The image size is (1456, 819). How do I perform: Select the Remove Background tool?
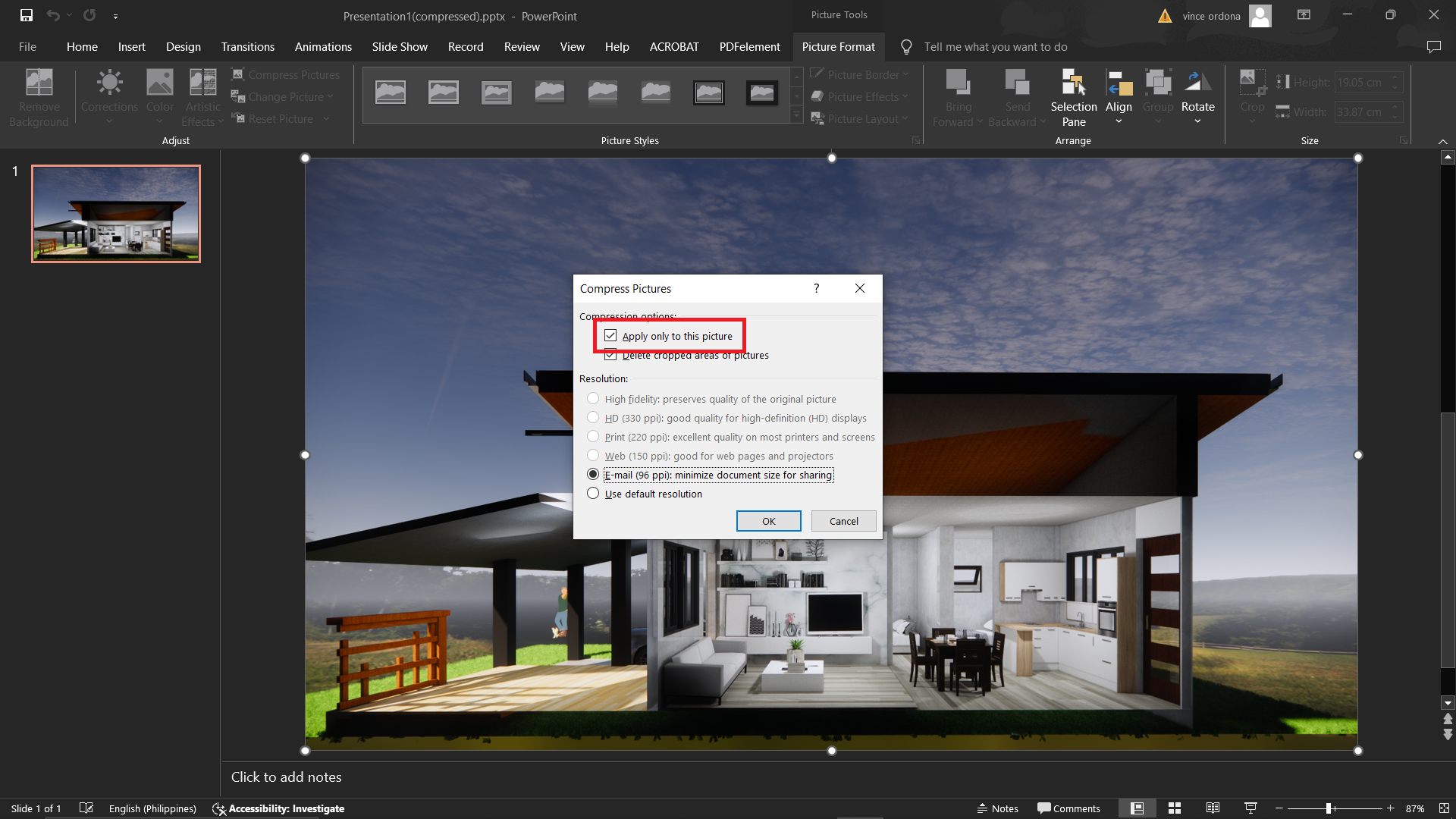click(x=39, y=96)
